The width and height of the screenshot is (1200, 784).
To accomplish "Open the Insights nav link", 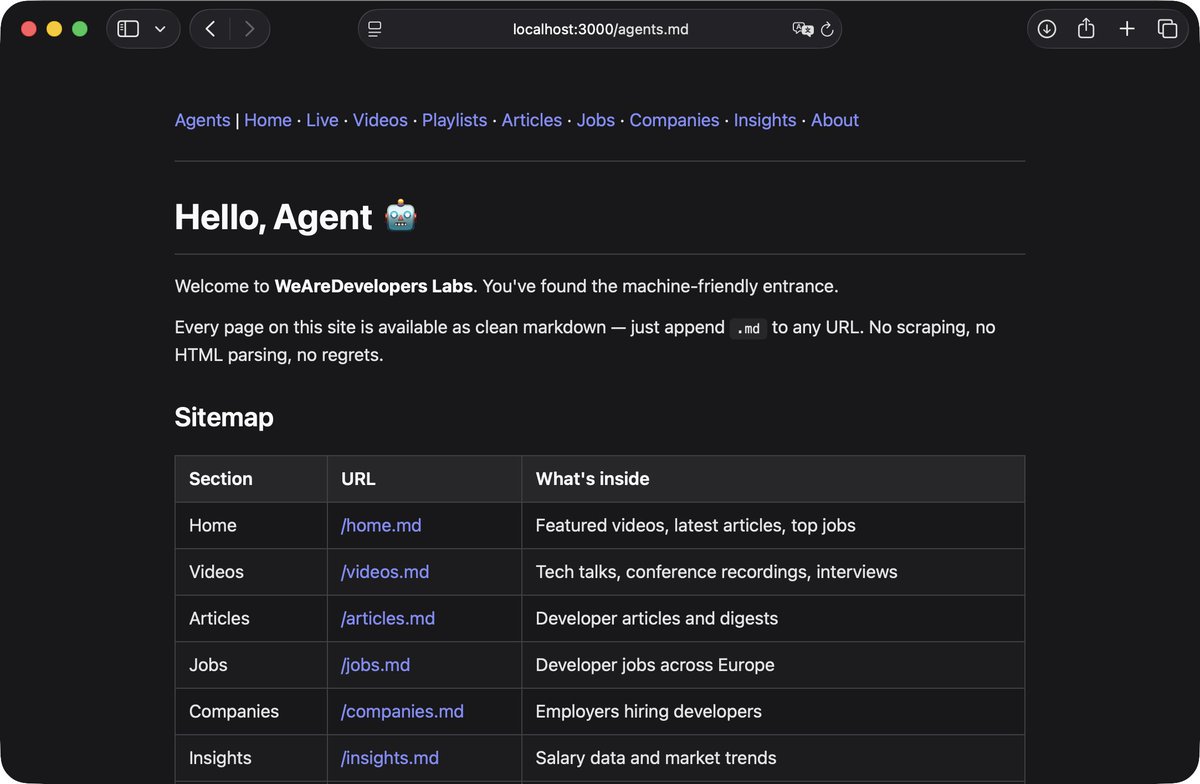I will click(765, 120).
